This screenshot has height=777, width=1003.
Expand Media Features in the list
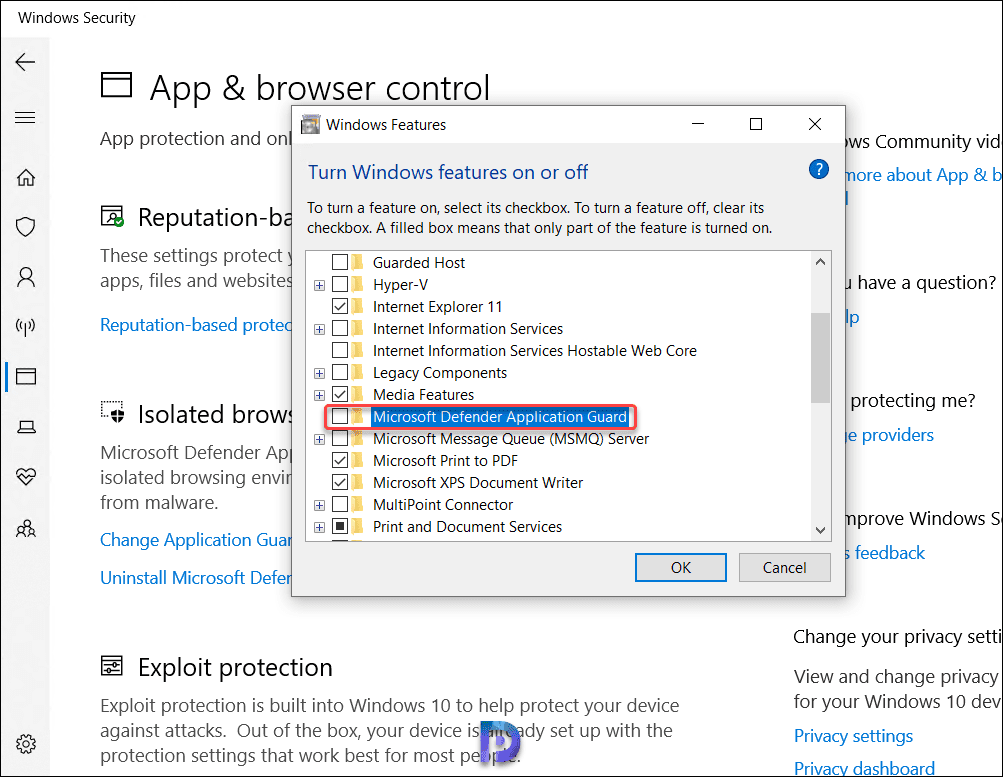click(x=319, y=394)
